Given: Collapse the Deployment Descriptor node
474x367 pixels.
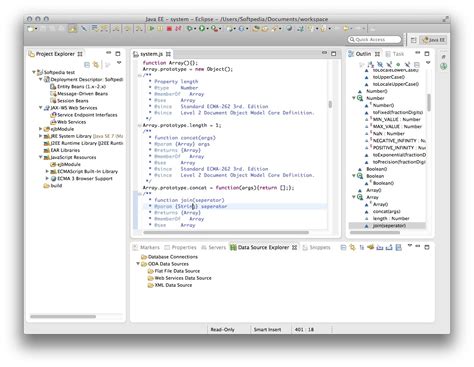Looking at the screenshot, I should pyautogui.click(x=41, y=79).
